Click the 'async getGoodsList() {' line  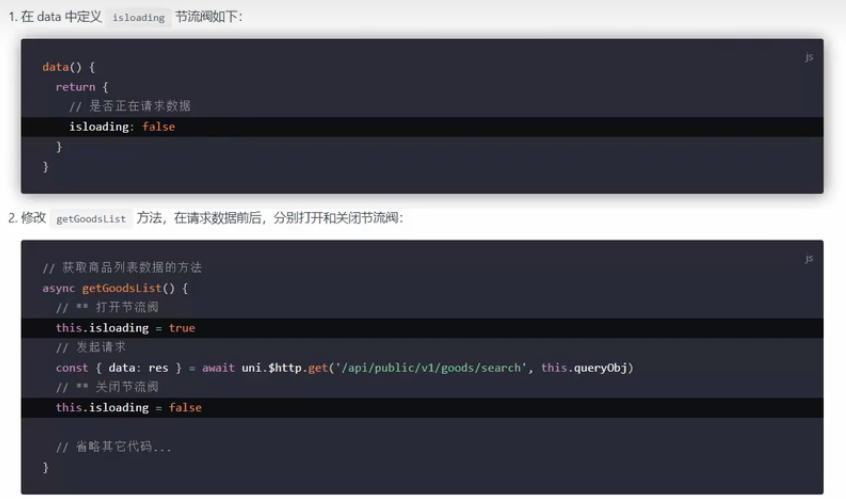(x=115, y=288)
